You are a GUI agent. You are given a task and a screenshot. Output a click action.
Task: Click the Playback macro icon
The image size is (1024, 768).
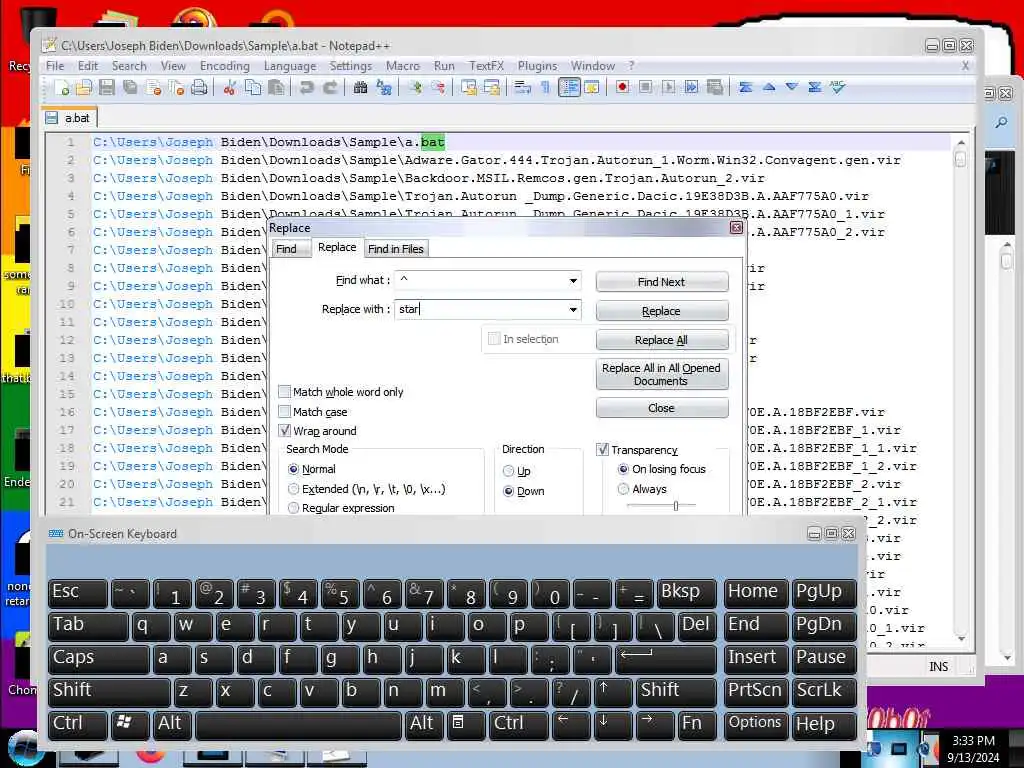click(x=668, y=87)
